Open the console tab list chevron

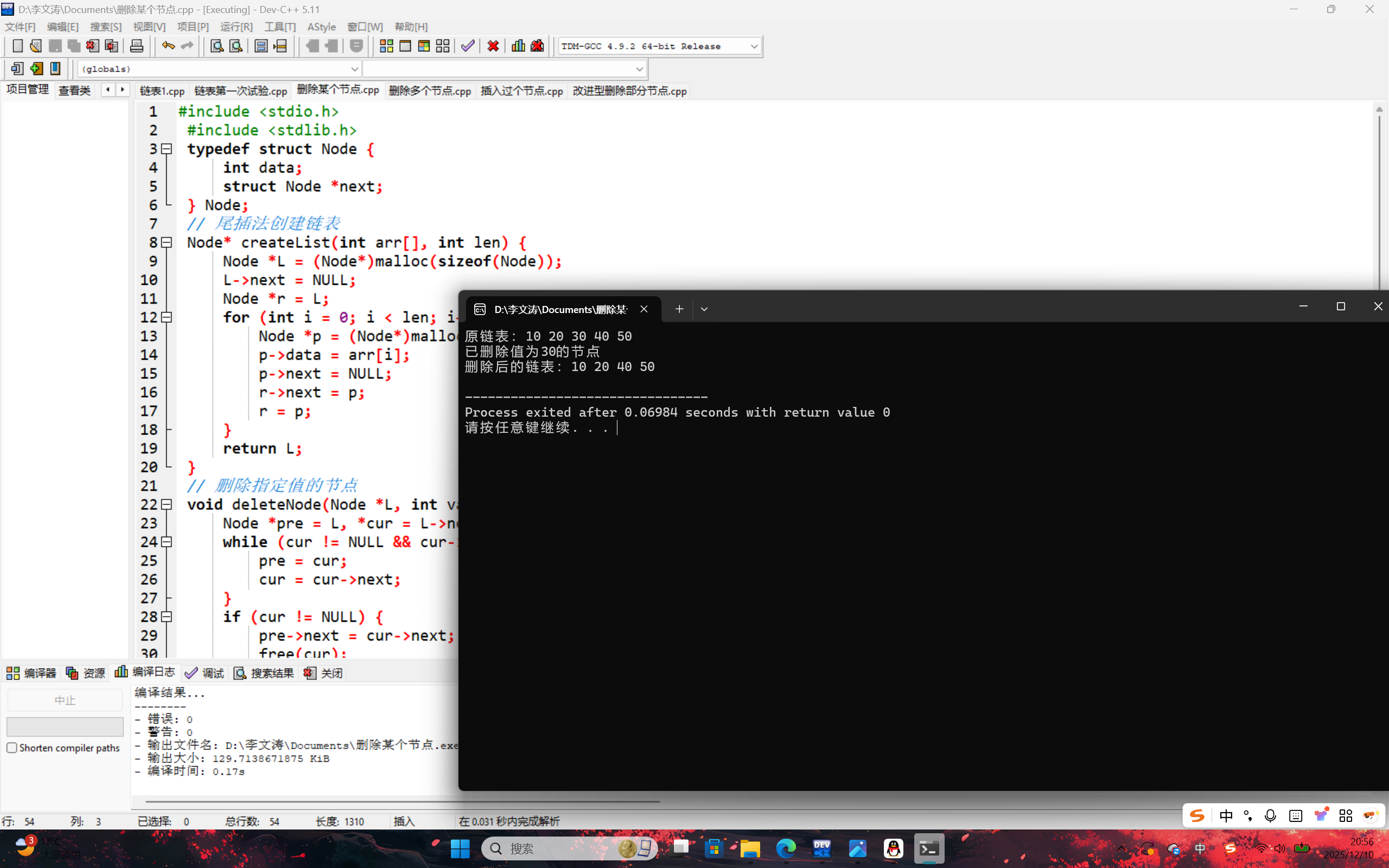point(704,309)
